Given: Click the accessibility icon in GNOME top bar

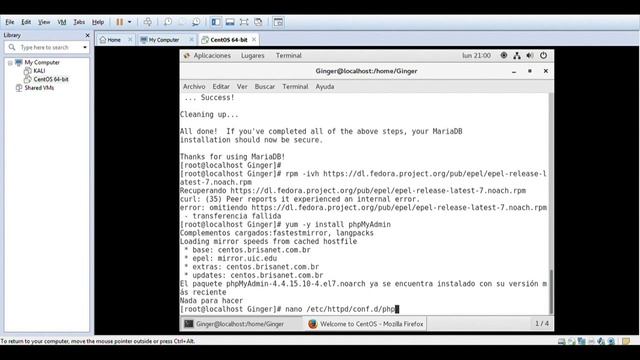Looking at the screenshot, I should 504,56.
